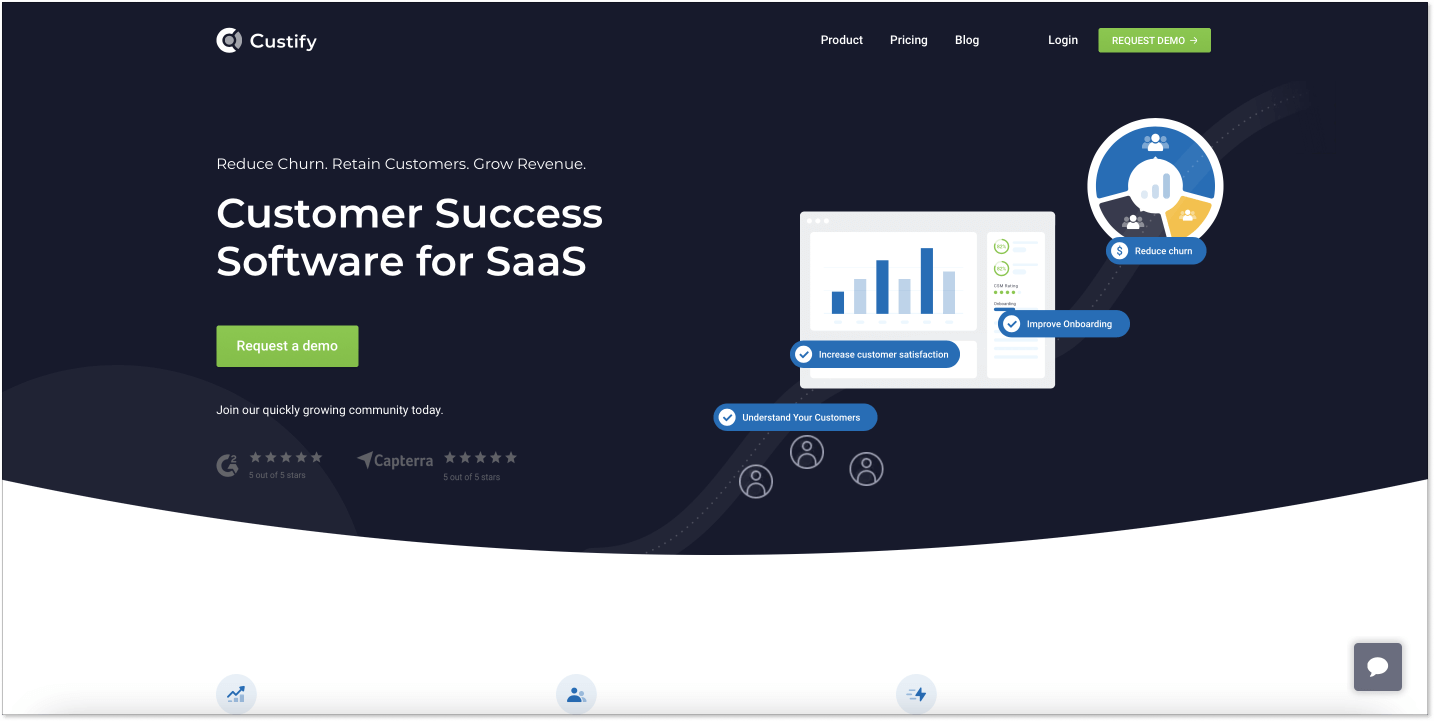Click the Request a demo hero button
This screenshot has width=1434, height=721.
pyautogui.click(x=287, y=346)
